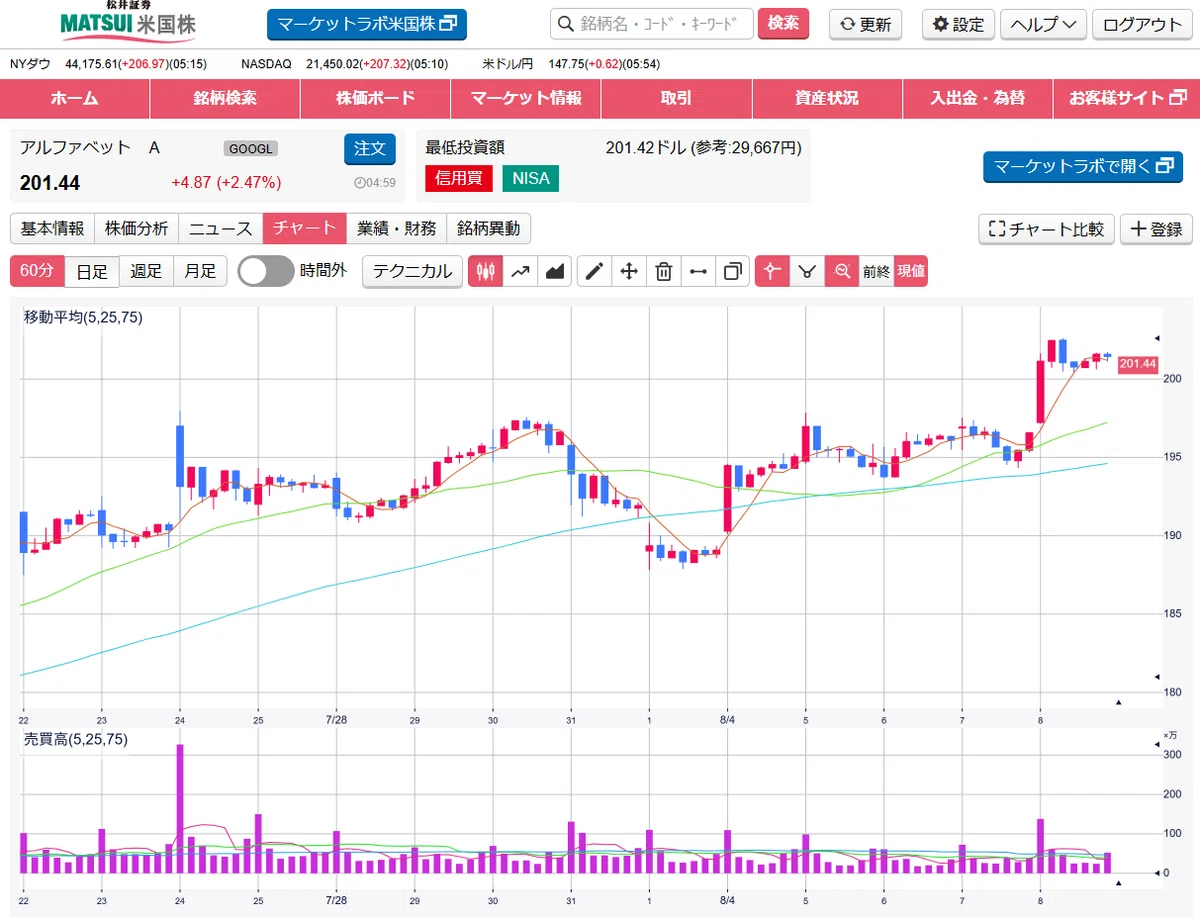
Task: Click the NASDAQ 21,450.02 index quote
Action: tap(344, 64)
